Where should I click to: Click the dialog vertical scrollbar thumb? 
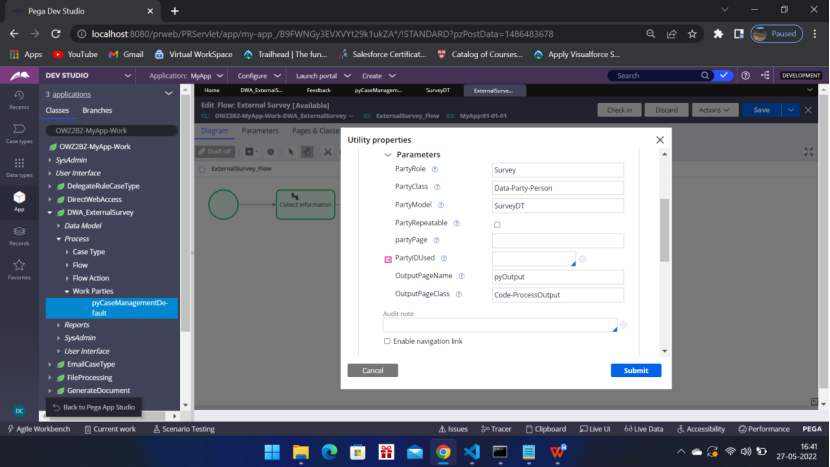pos(664,230)
